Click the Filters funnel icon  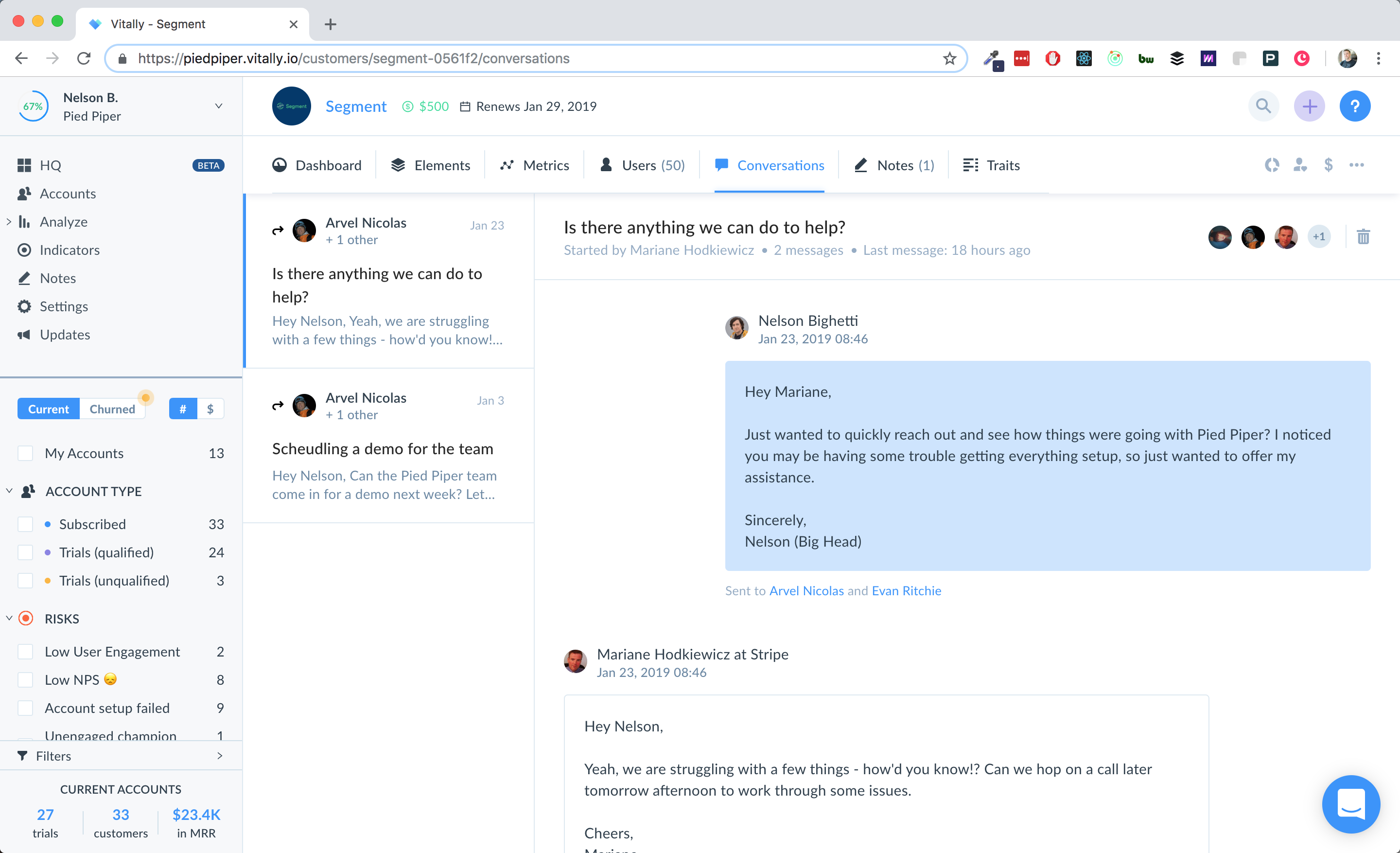(22, 755)
